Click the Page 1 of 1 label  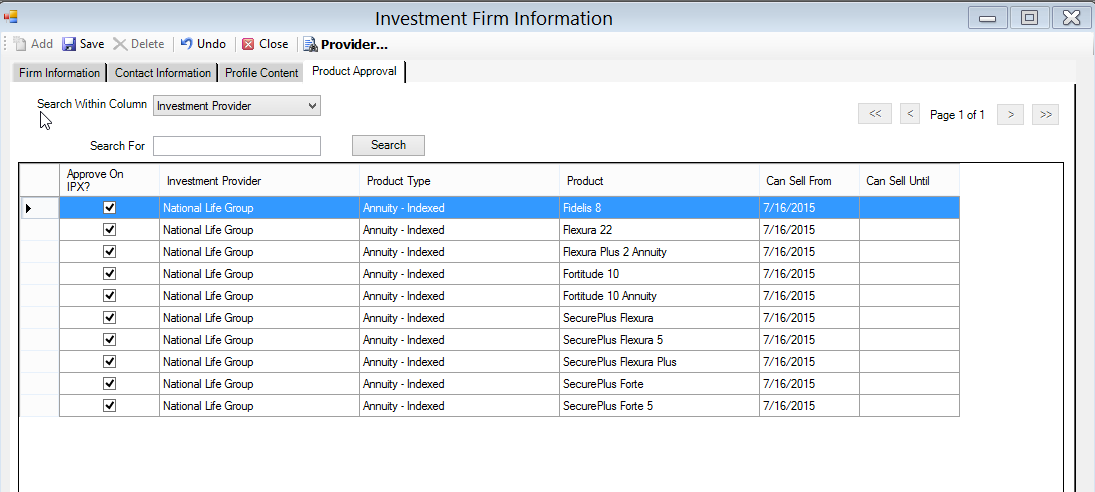(x=957, y=115)
